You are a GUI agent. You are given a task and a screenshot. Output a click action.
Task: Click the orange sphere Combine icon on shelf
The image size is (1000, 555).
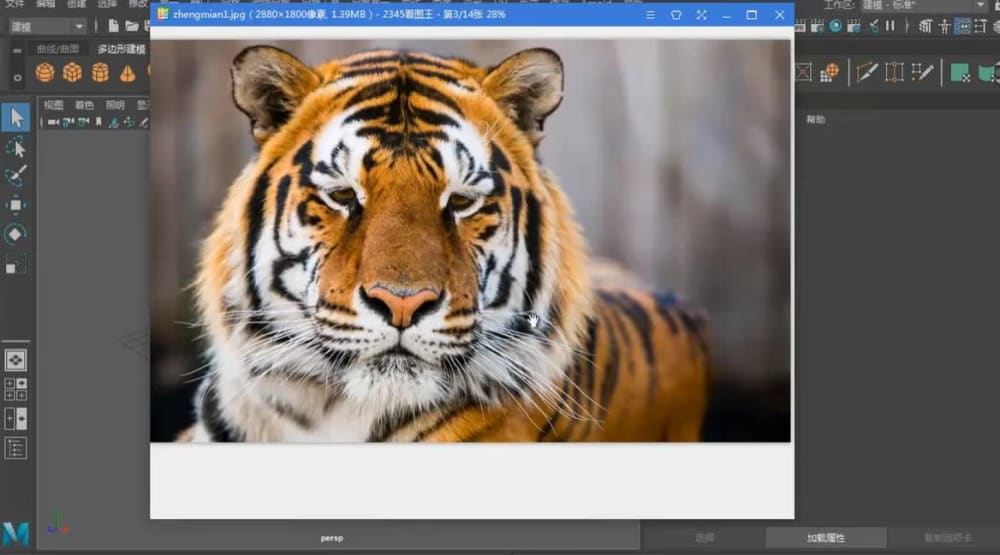click(x=830, y=73)
